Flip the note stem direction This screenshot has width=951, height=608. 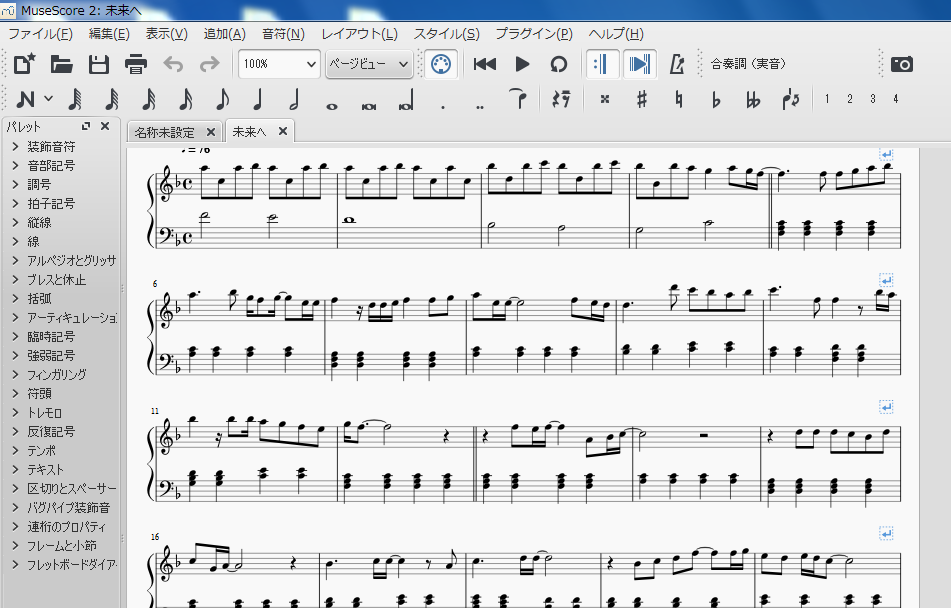(790, 99)
